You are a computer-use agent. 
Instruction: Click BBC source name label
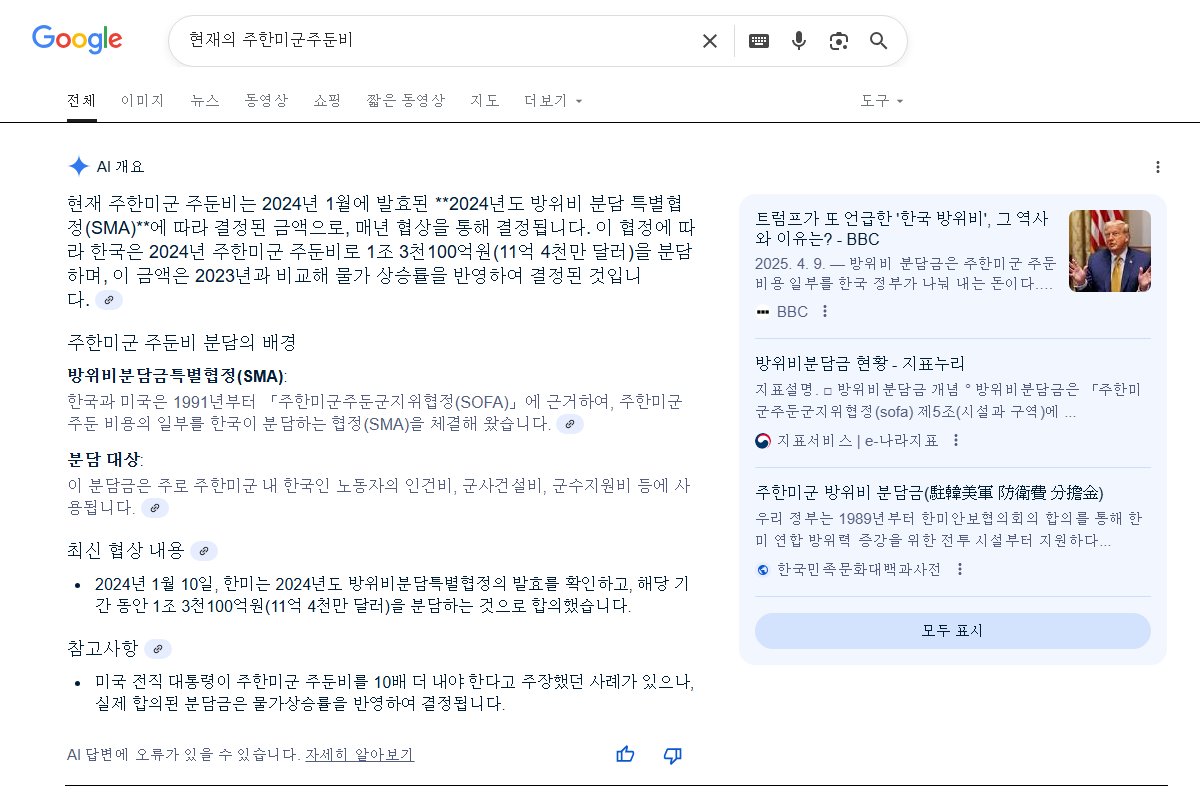(792, 312)
